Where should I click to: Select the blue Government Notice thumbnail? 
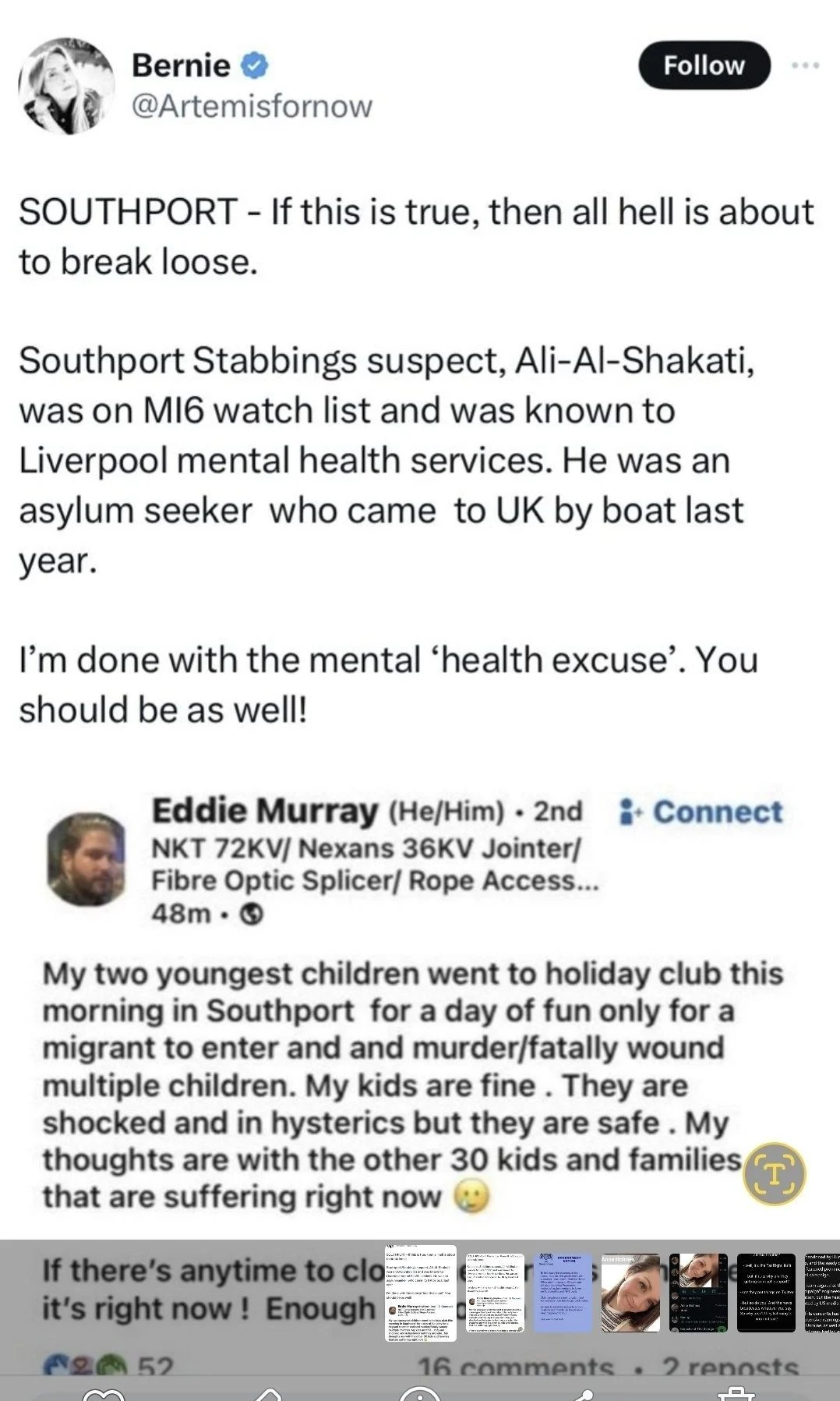pos(563,1292)
